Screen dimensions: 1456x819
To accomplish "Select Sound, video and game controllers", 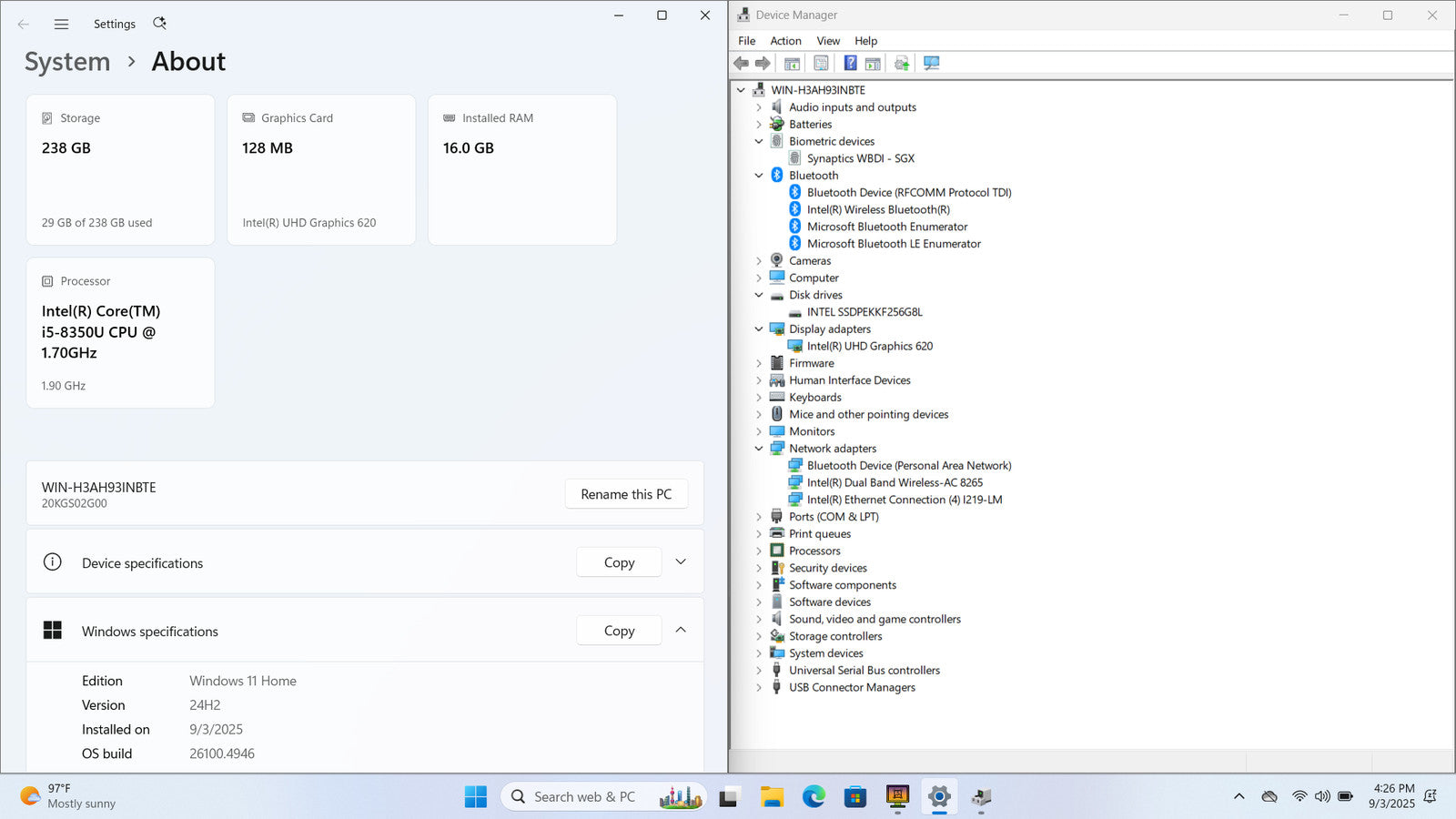I will click(x=875, y=620).
